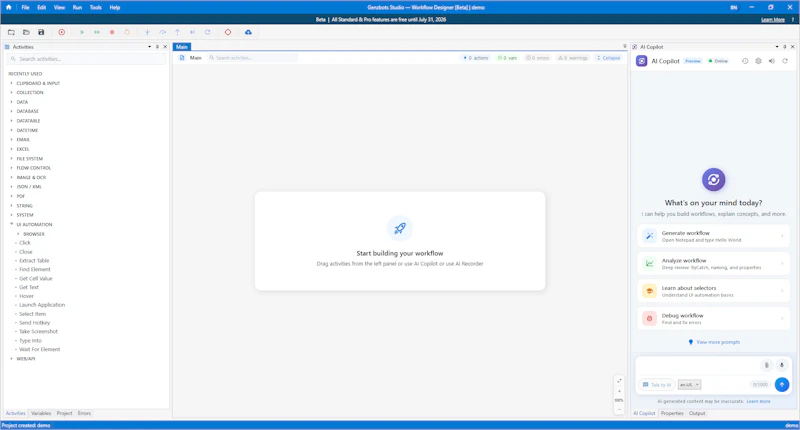Viewport: 800px width, 430px height.
Task: Expand the BROWSER subcategory
Action: [18, 234]
